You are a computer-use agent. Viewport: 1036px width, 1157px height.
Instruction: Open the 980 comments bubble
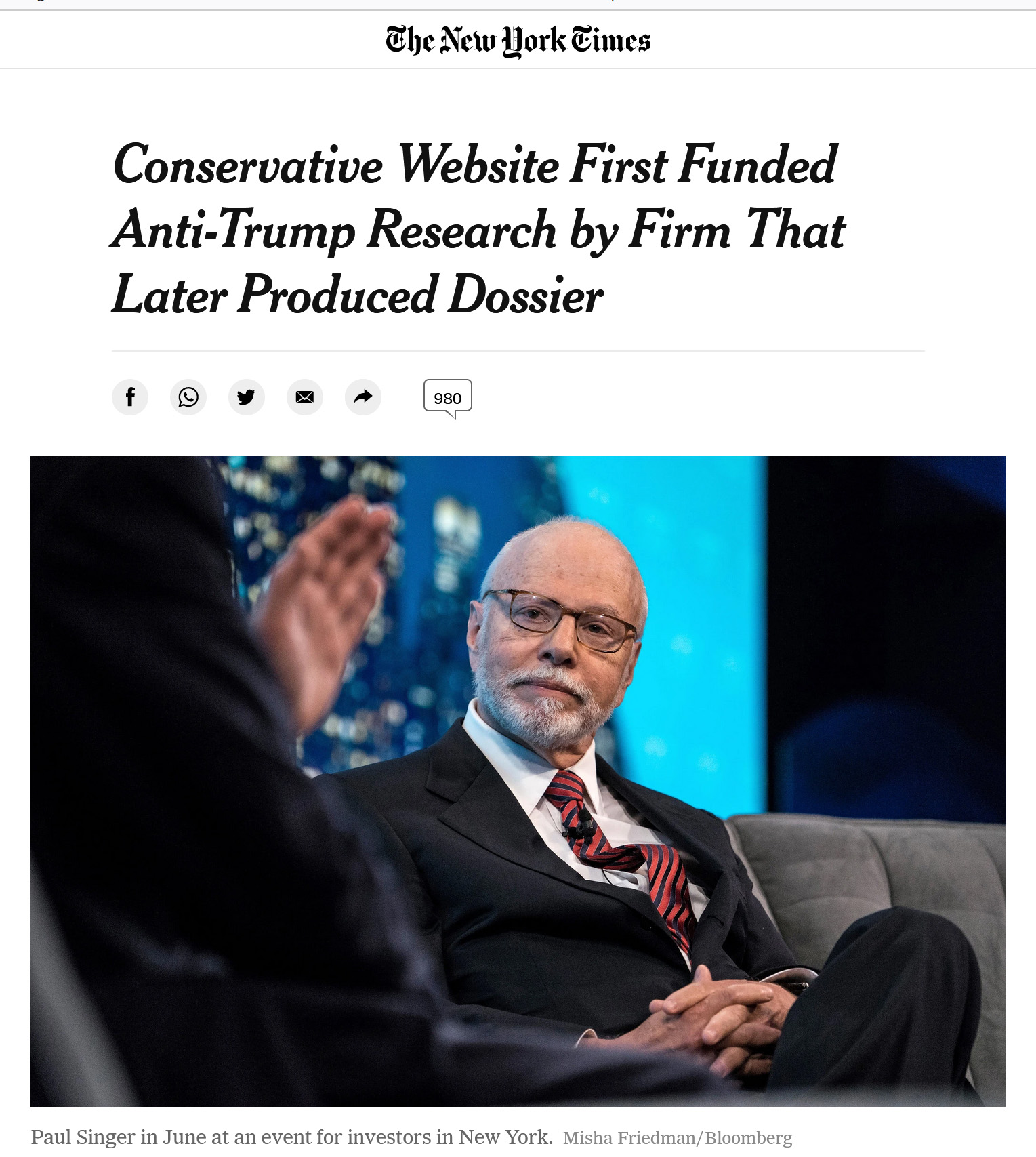pos(448,399)
